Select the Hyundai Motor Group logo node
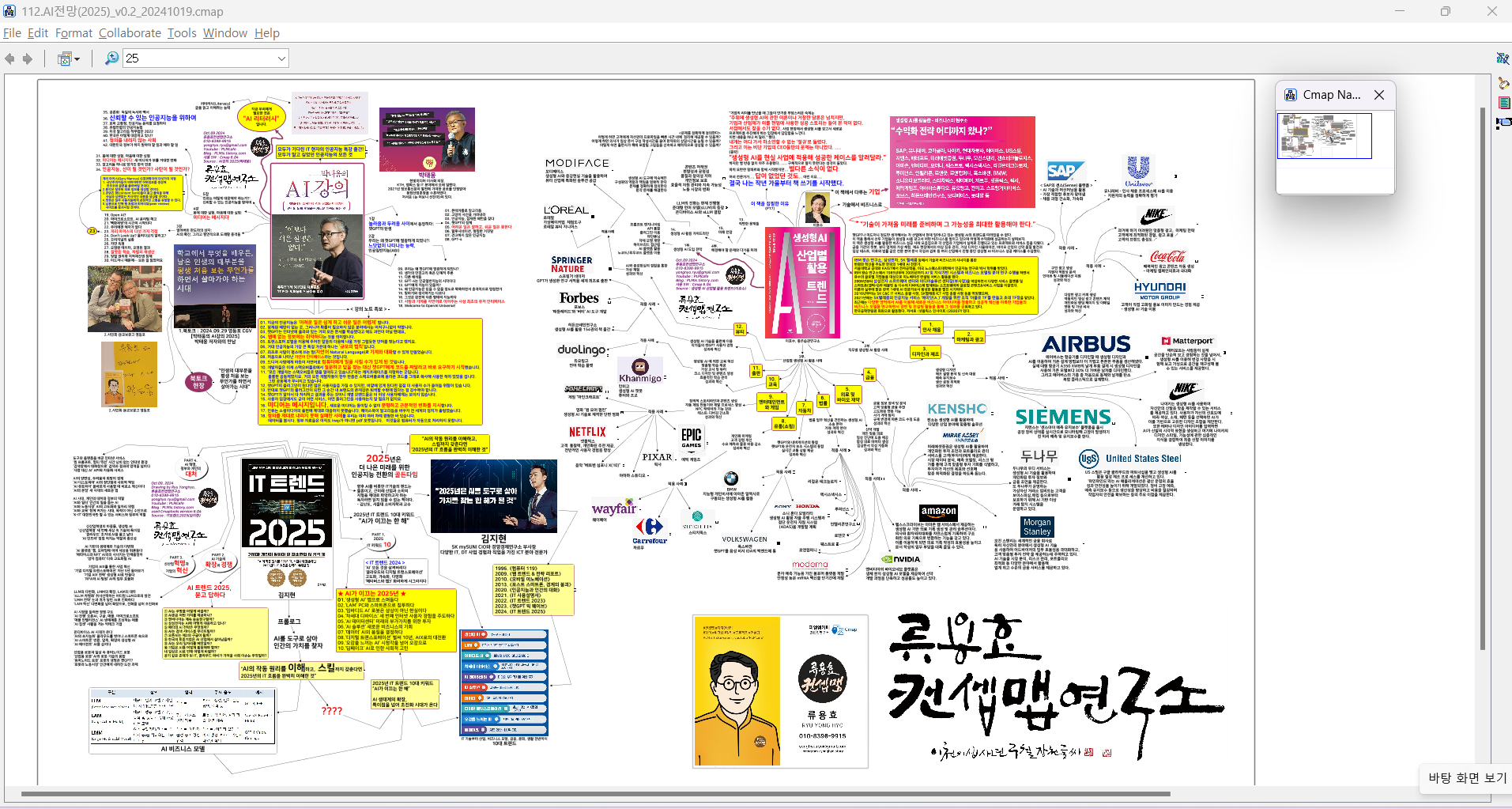Viewport: 1512px width, 809px height. pyautogui.click(x=1159, y=290)
